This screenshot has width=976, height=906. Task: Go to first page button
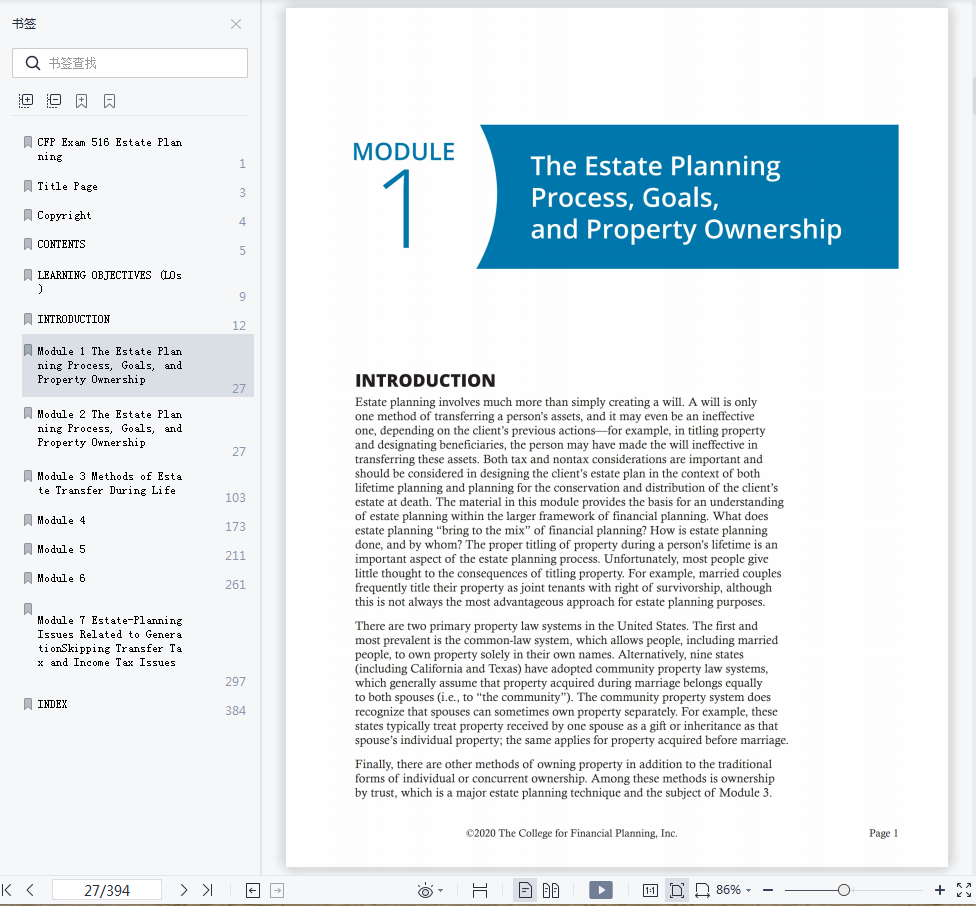click(x=7, y=890)
